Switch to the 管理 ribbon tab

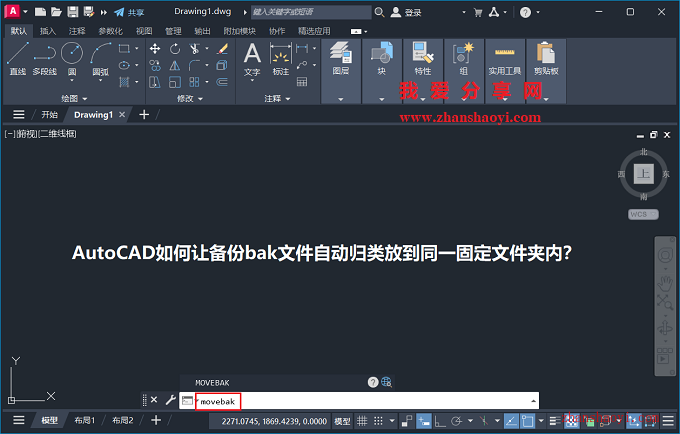pos(173,31)
